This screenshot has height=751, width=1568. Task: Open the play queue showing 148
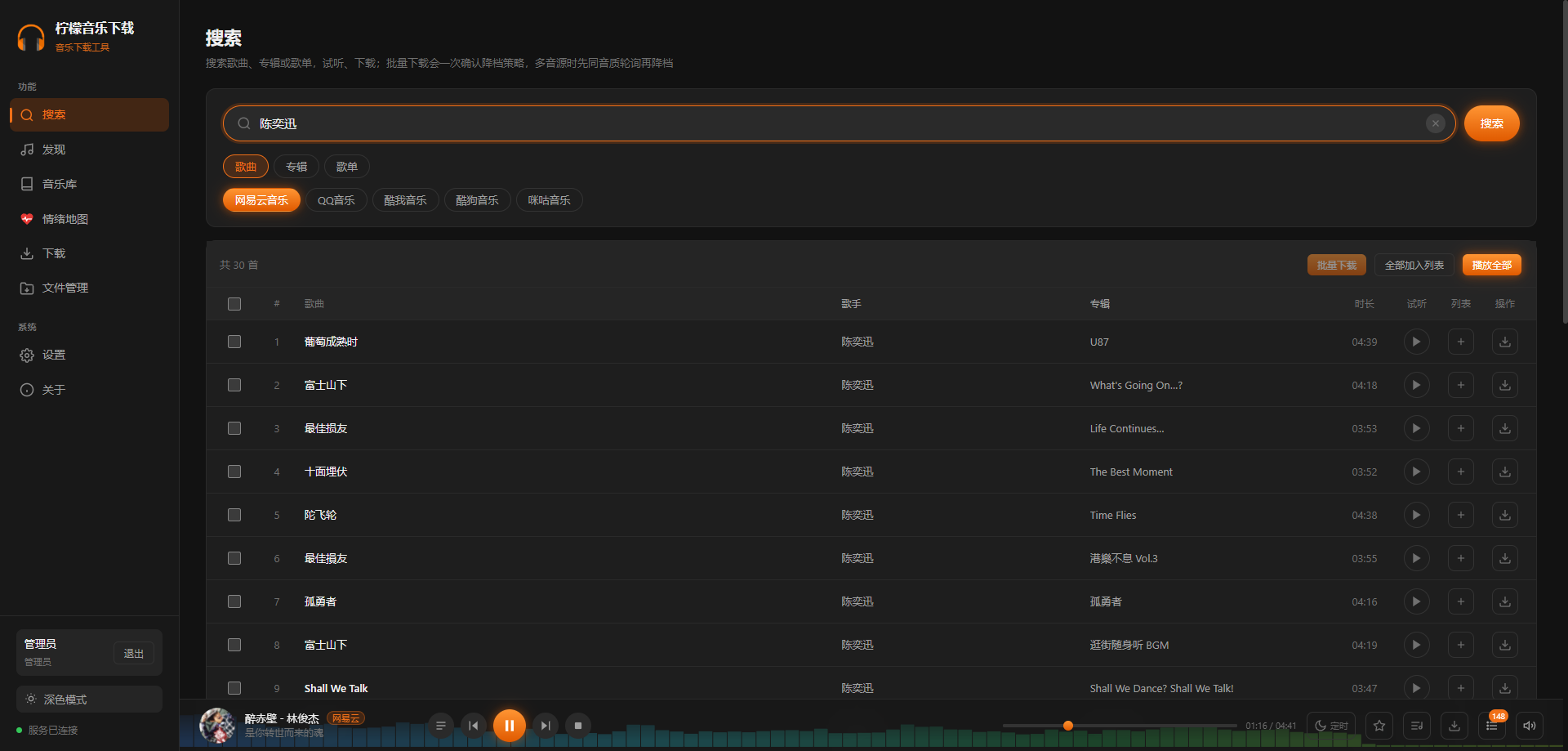tap(1492, 726)
